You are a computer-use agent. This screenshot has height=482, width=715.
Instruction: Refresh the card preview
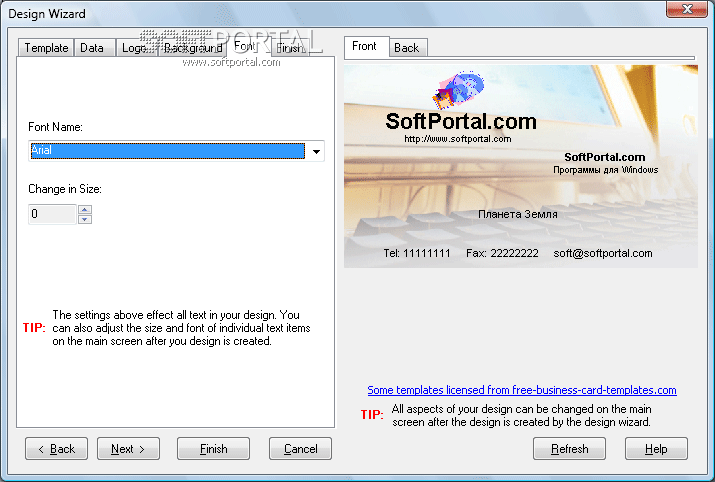pos(570,449)
